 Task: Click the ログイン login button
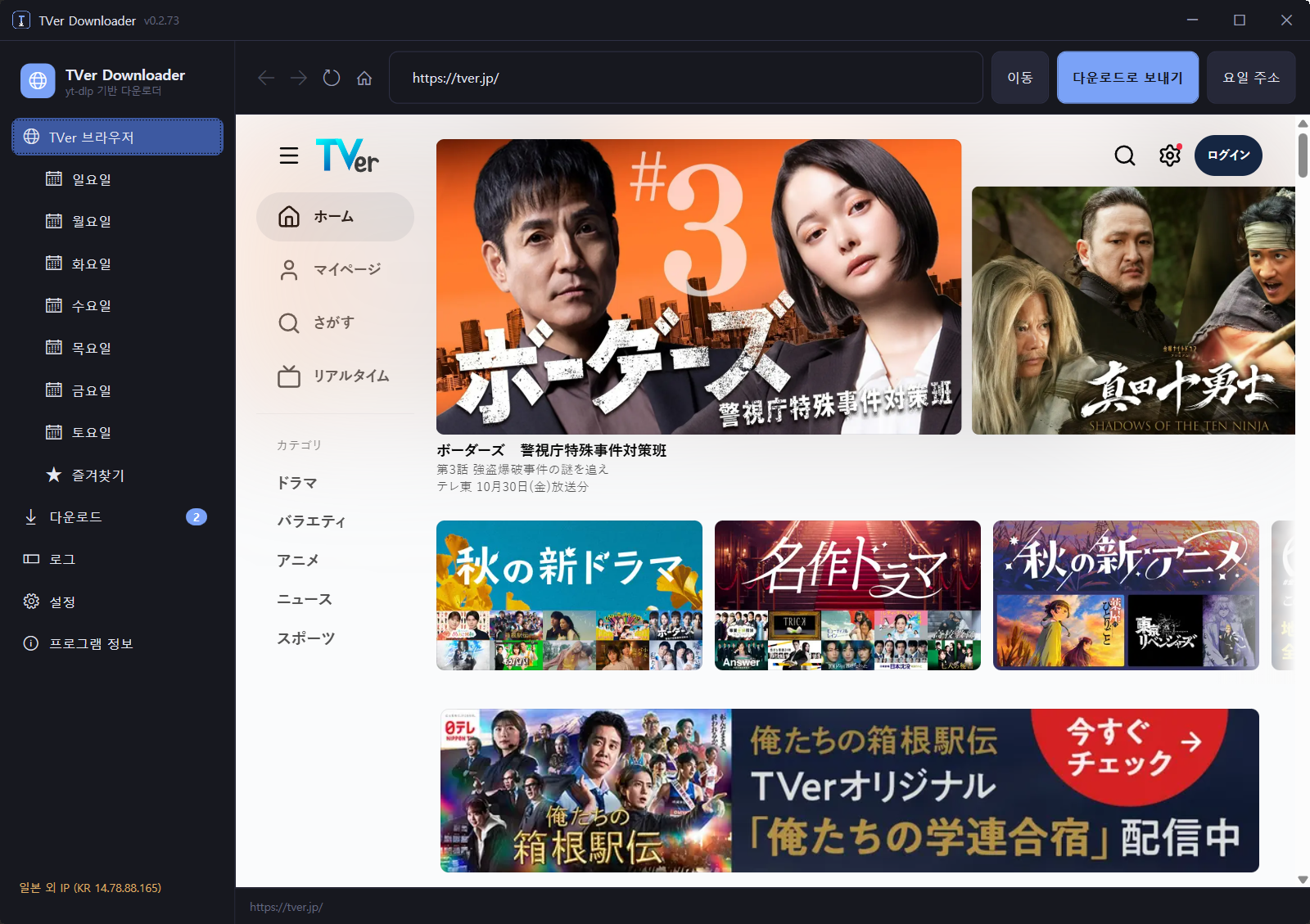coord(1228,156)
